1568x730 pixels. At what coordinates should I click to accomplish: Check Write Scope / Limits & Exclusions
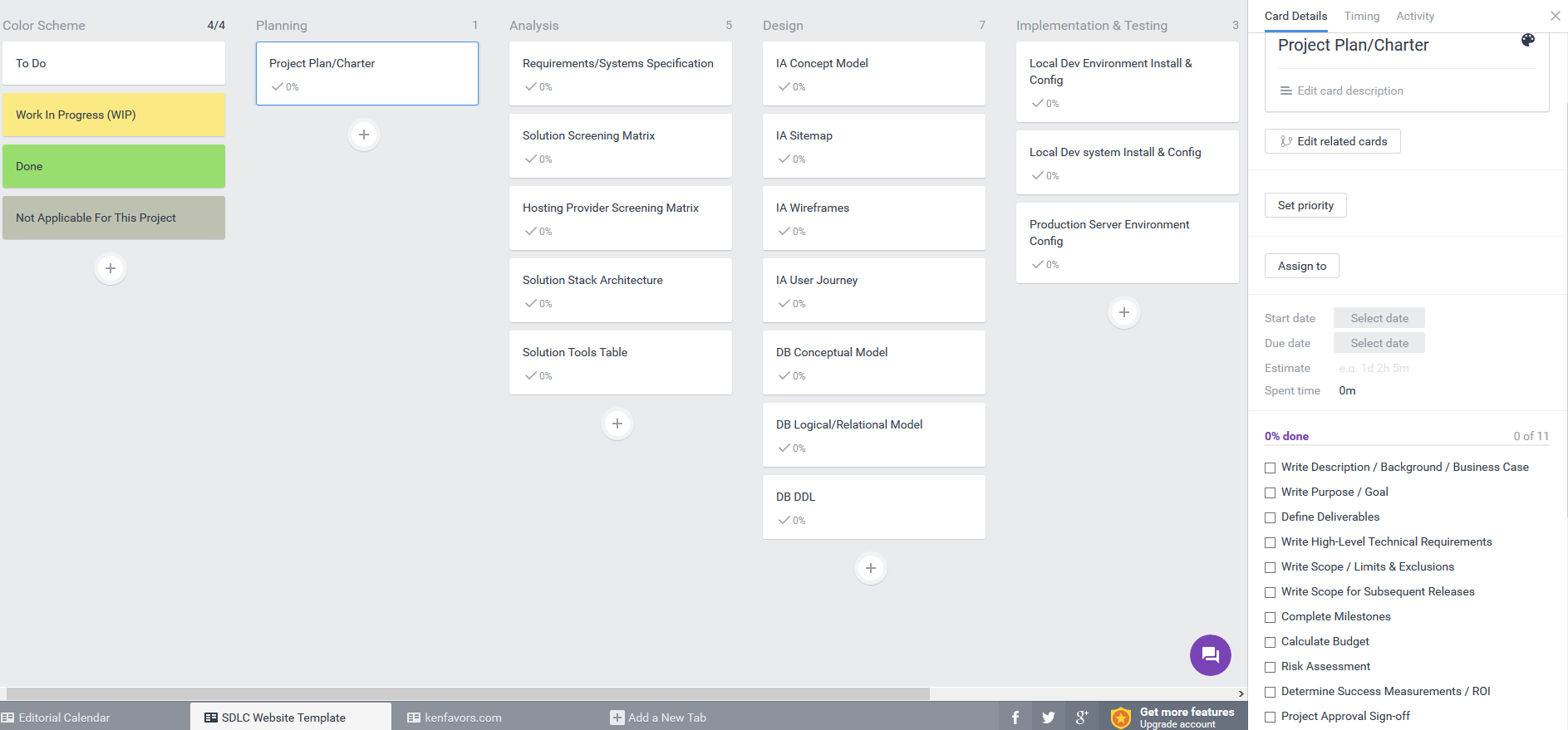pyautogui.click(x=1270, y=567)
